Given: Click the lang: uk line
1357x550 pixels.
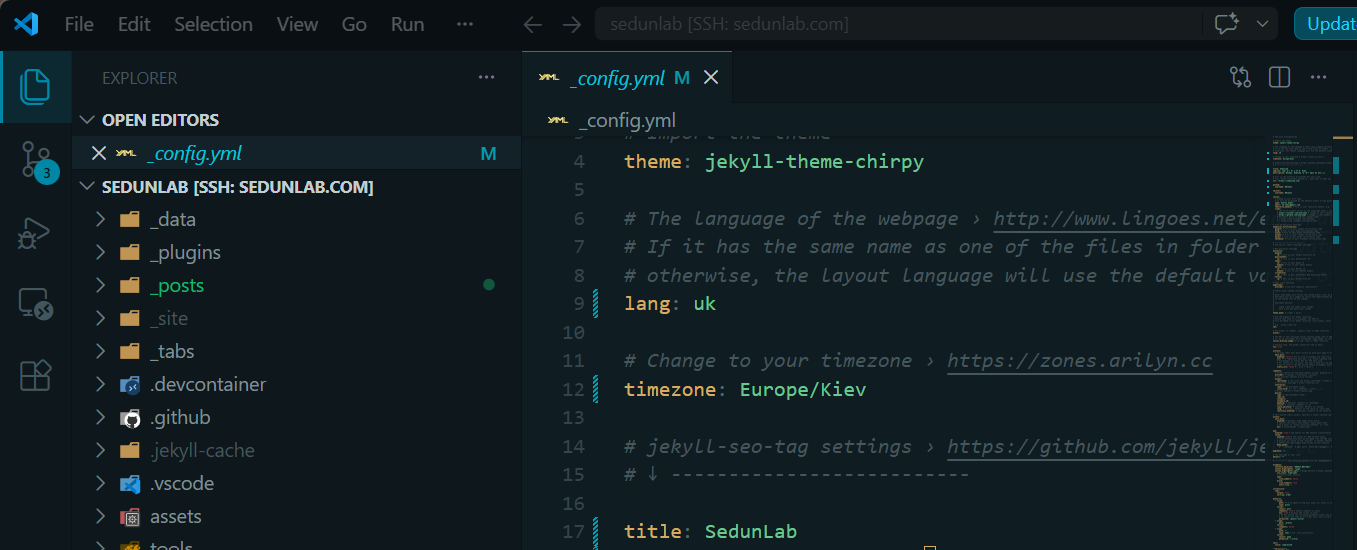Looking at the screenshot, I should pos(670,303).
